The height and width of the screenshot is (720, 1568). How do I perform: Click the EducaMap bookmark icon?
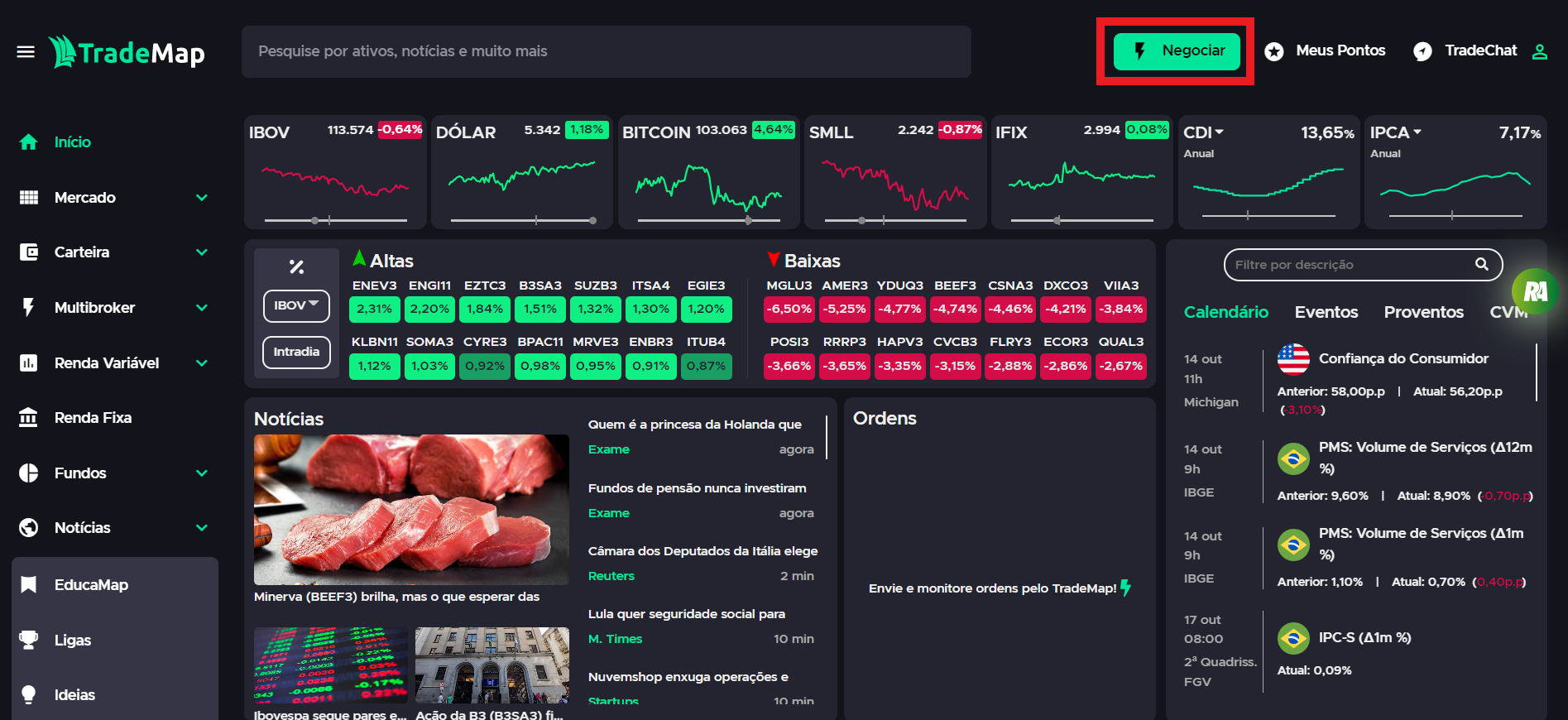[x=29, y=585]
